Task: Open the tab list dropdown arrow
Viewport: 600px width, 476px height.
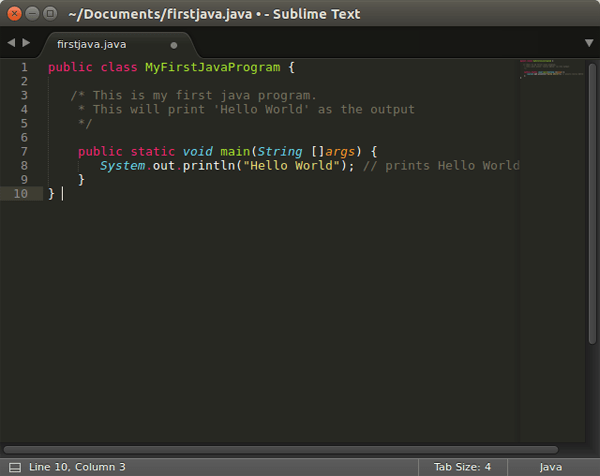Action: point(589,43)
